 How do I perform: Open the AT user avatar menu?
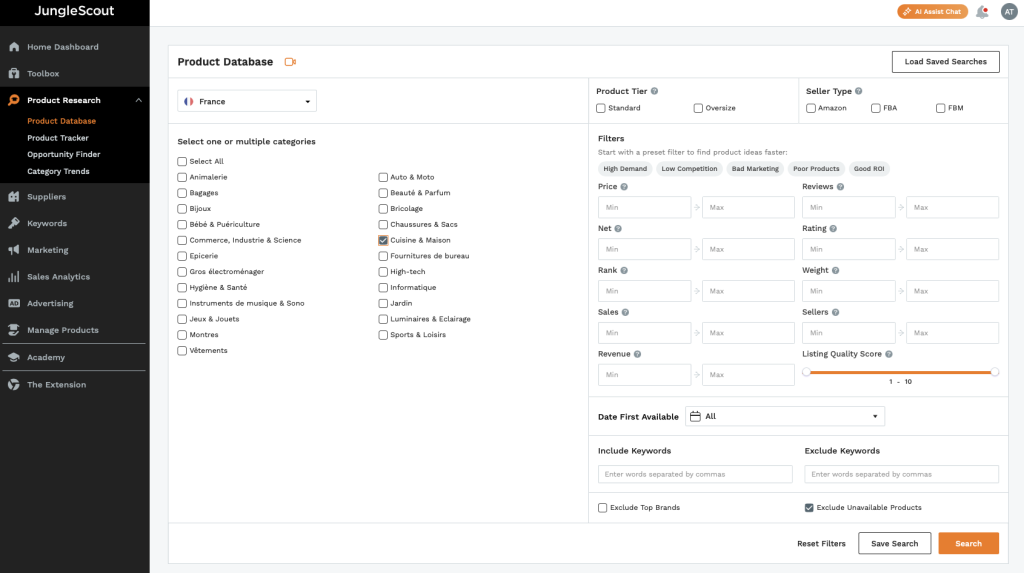coord(1009,12)
